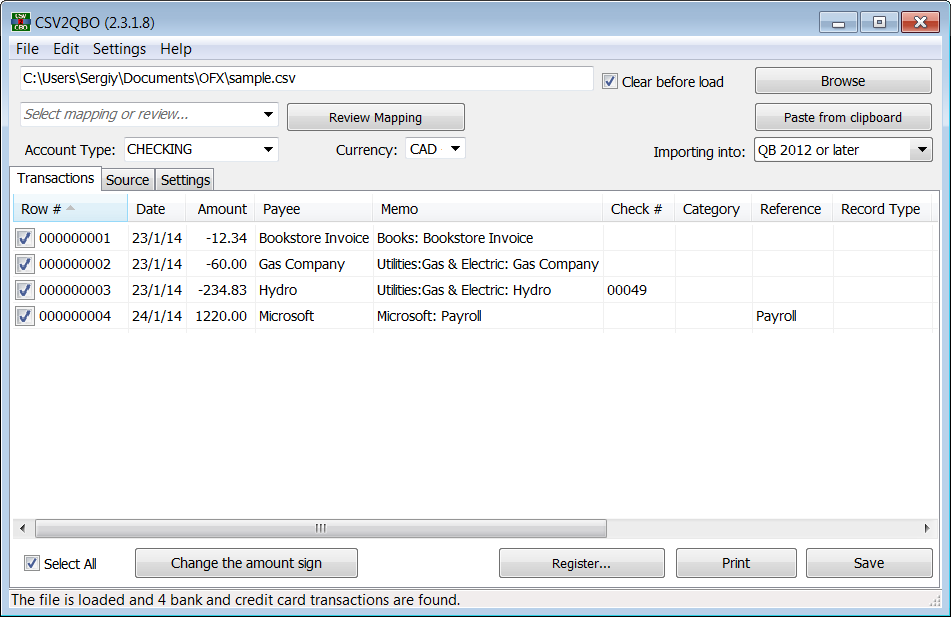The image size is (951, 617).
Task: Click the -12.34 amount cell
Action: click(221, 238)
